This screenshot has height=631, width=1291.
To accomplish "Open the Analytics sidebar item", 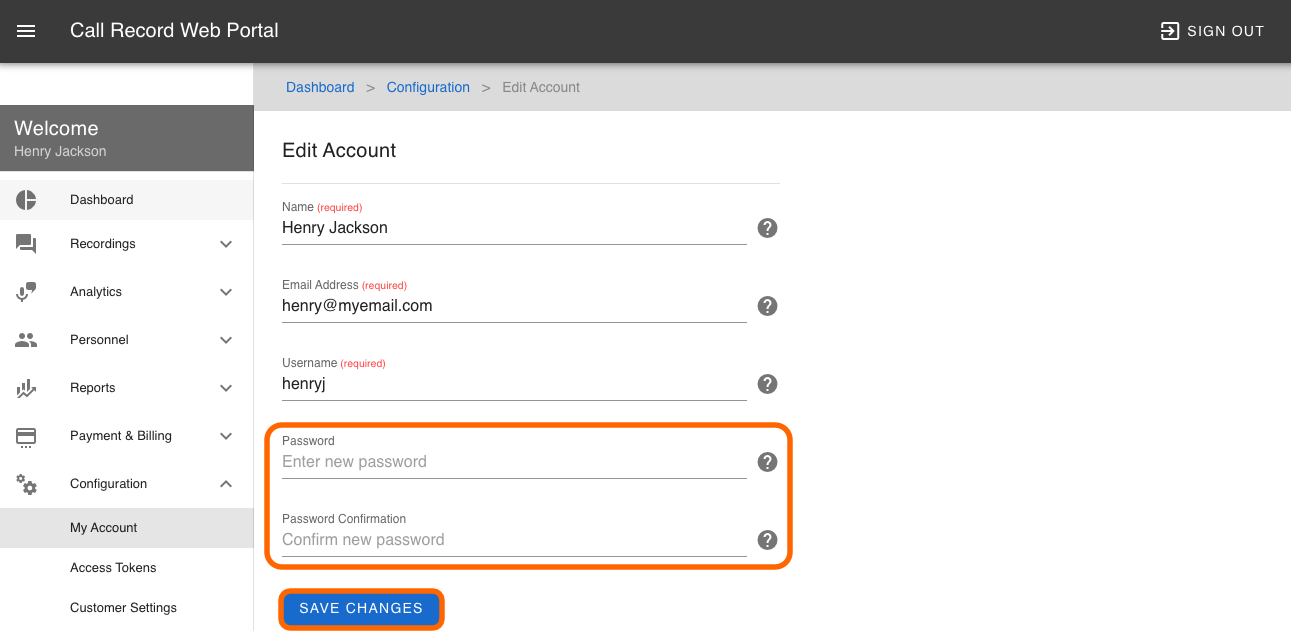I will click(x=127, y=292).
